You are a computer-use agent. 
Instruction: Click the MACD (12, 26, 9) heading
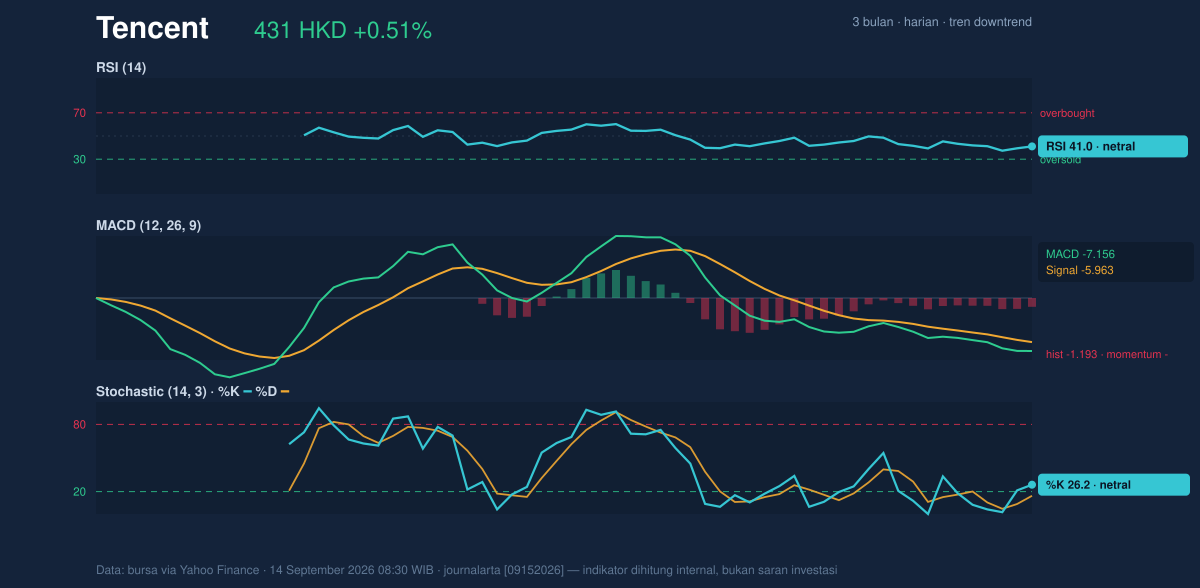click(148, 226)
